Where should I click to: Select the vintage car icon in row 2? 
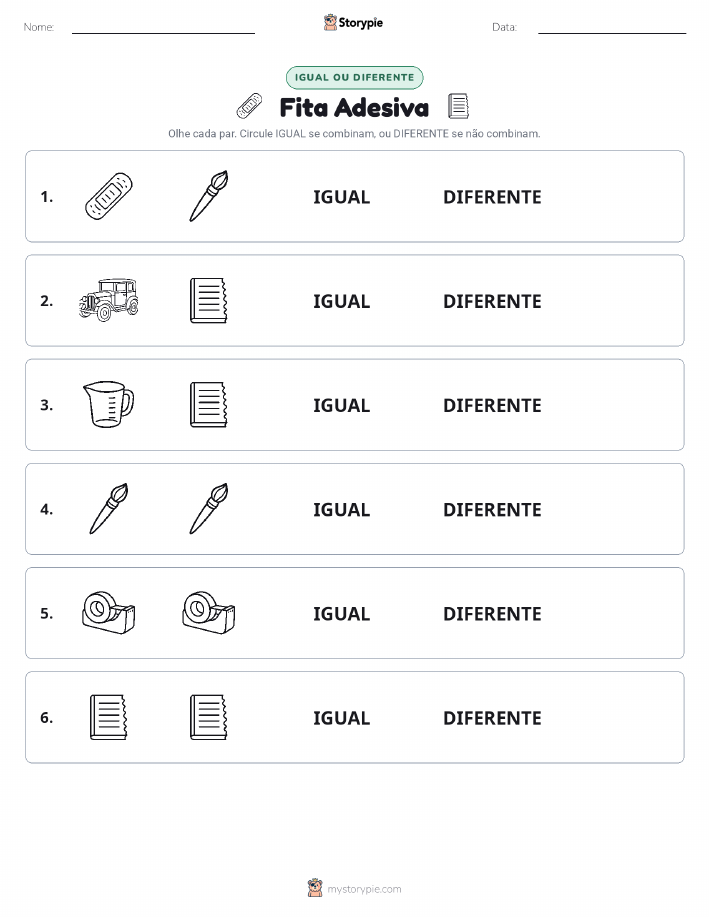tap(109, 300)
